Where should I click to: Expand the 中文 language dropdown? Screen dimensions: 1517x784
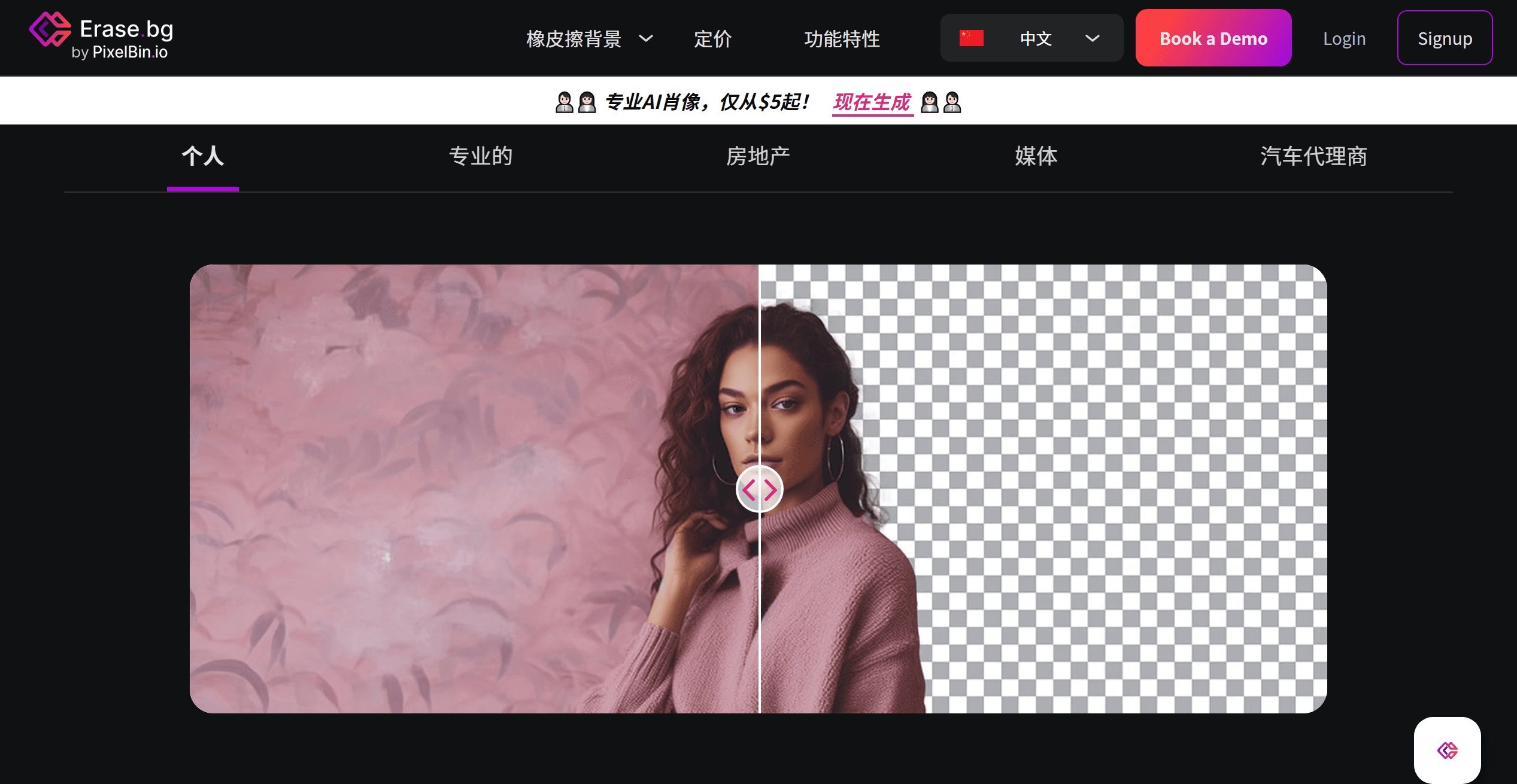[x=1036, y=38]
